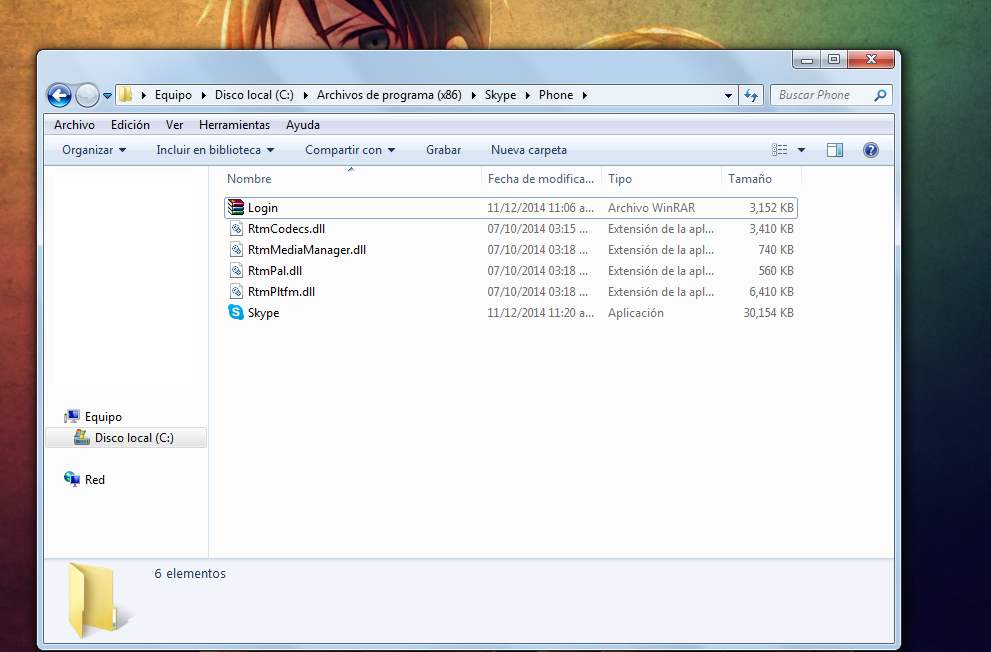Toggle the preview pane icon
The width and height of the screenshot is (991, 652).
[x=835, y=150]
